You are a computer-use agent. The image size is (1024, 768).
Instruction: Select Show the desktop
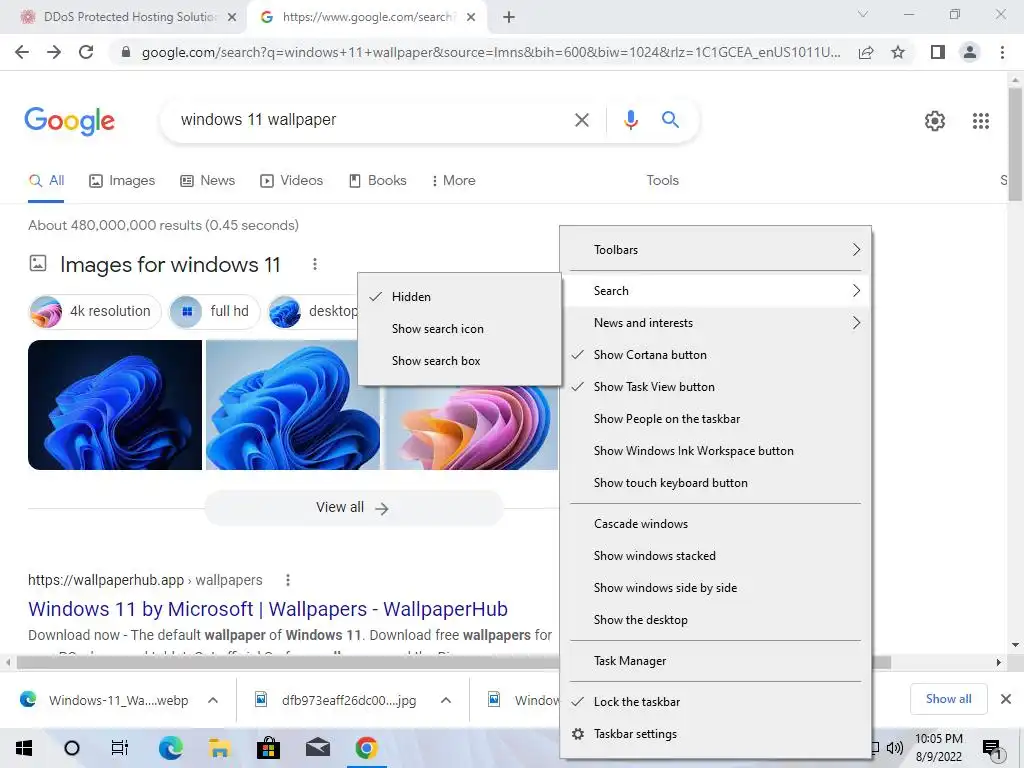pyautogui.click(x=716, y=620)
